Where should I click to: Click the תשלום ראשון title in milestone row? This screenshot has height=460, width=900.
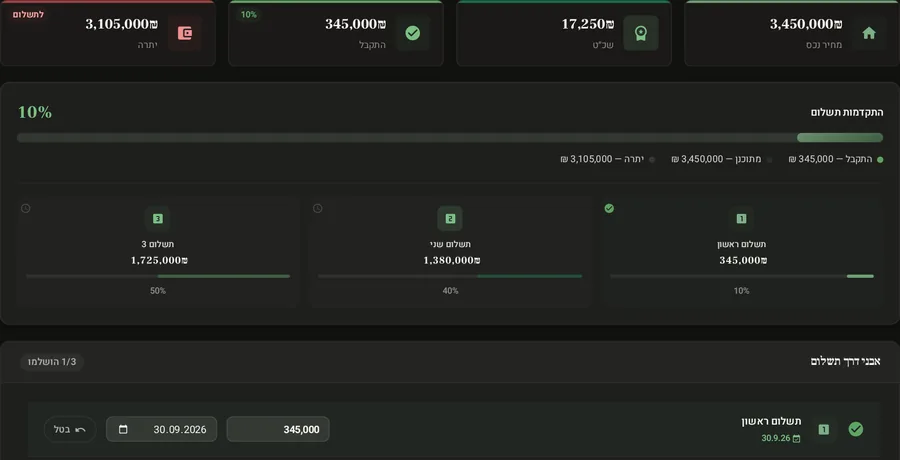771,422
